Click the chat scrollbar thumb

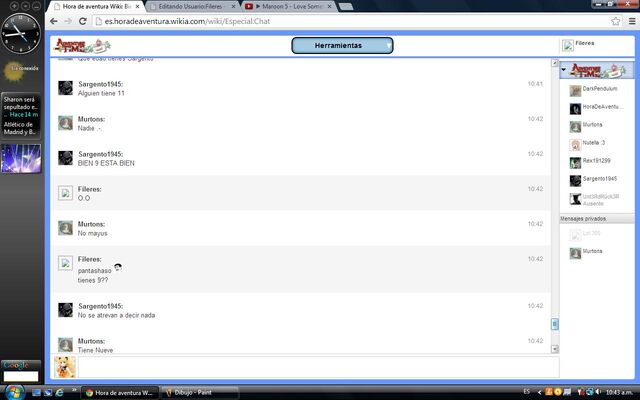[555, 324]
